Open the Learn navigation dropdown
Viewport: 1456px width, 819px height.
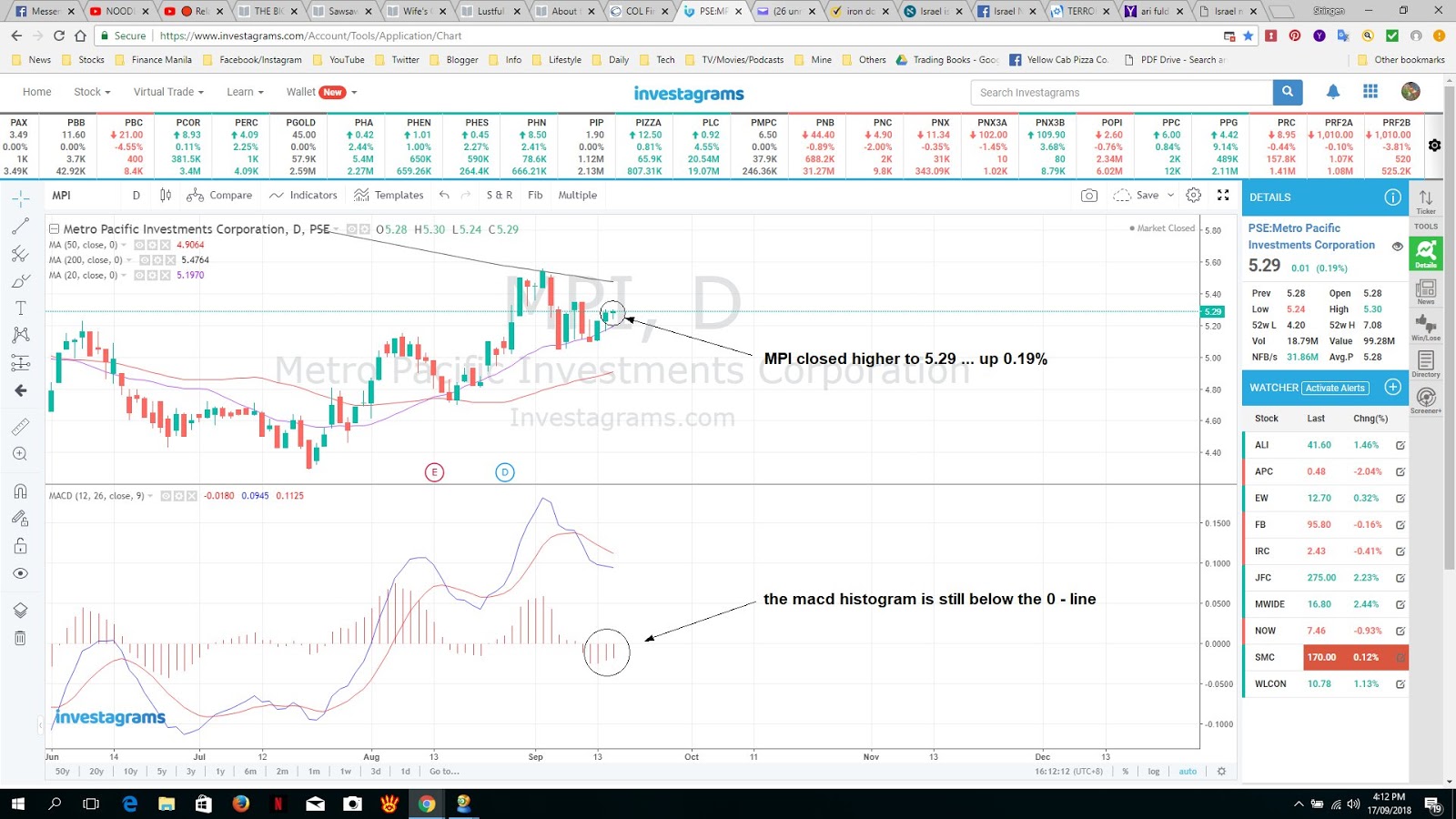(x=245, y=92)
